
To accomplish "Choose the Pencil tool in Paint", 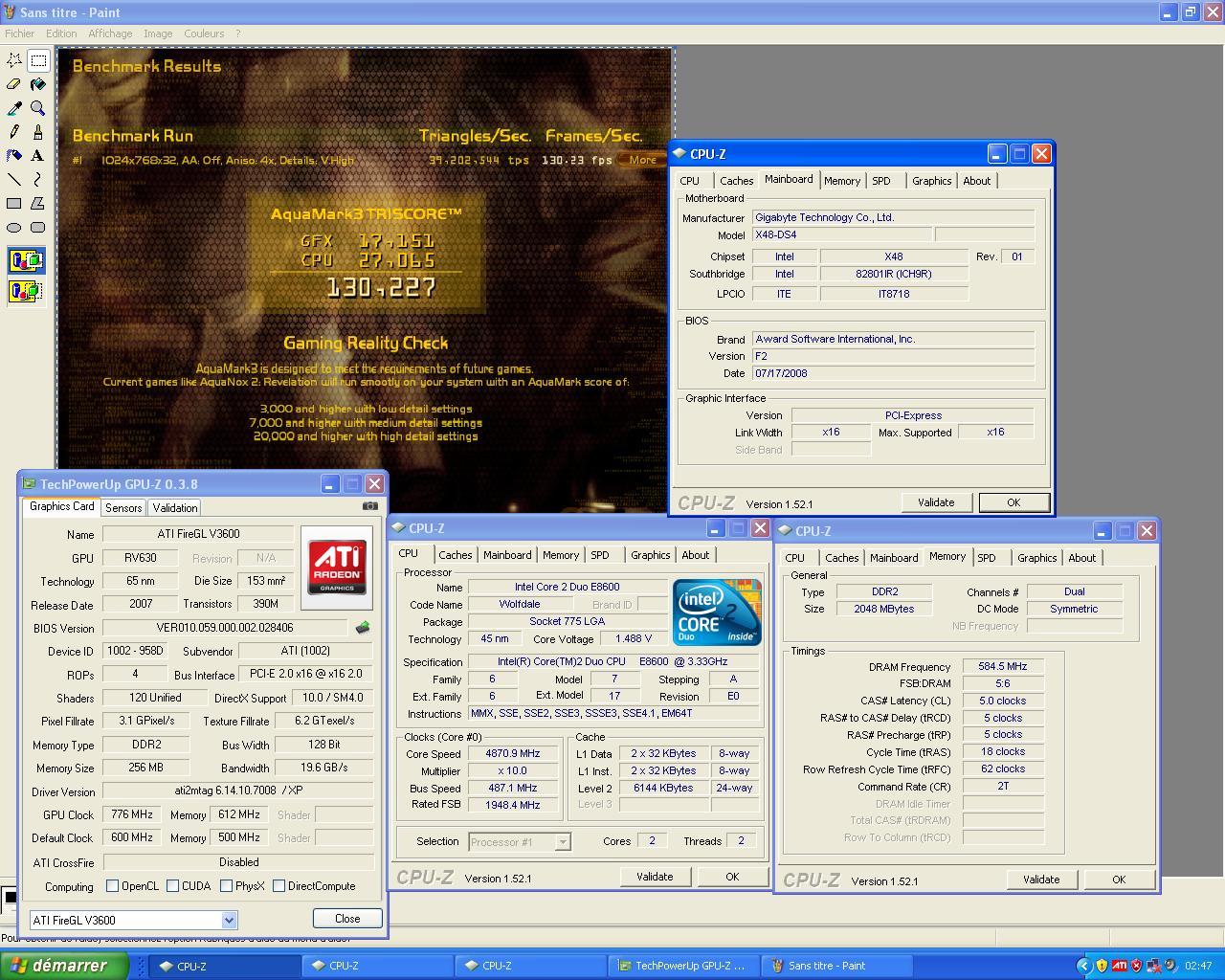I will (14, 132).
